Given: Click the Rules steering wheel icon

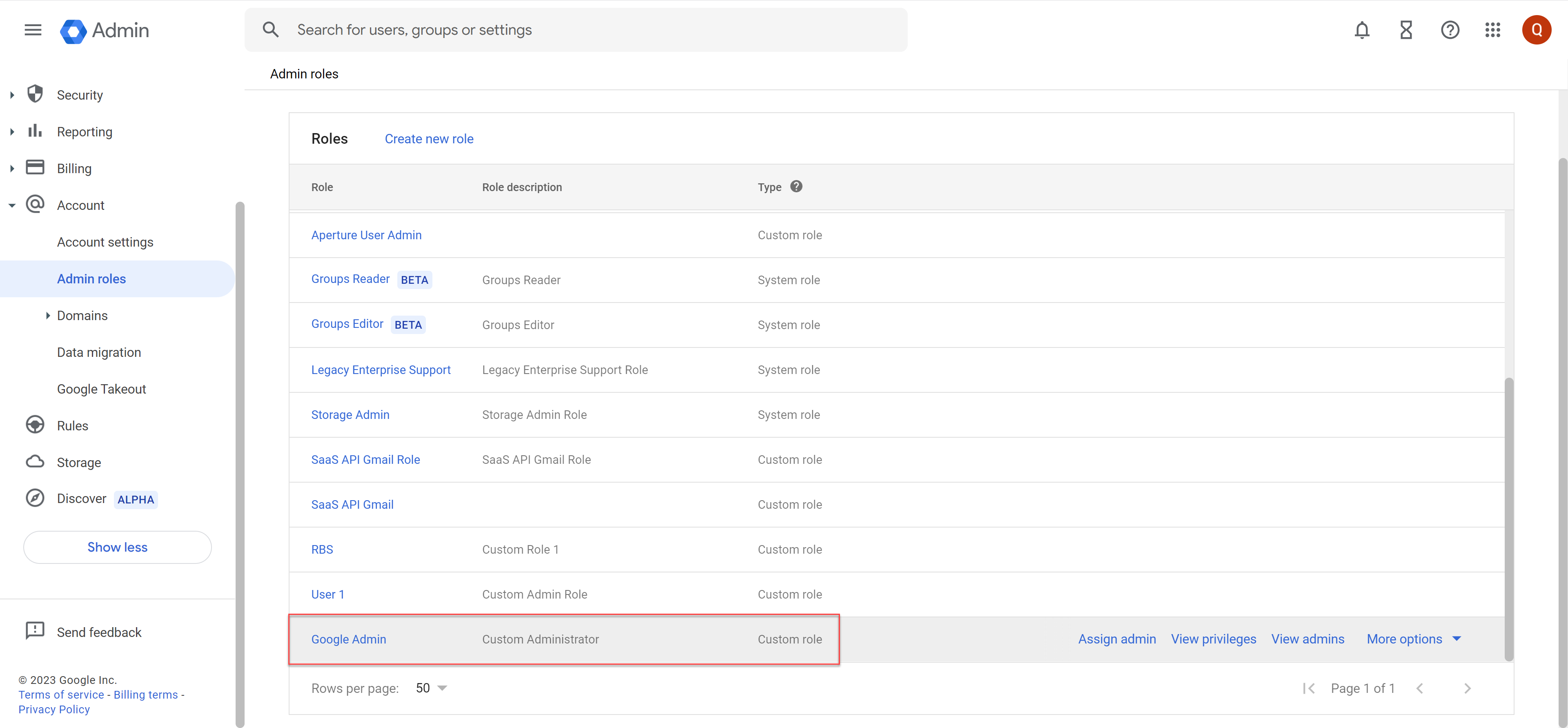Looking at the screenshot, I should [35, 425].
